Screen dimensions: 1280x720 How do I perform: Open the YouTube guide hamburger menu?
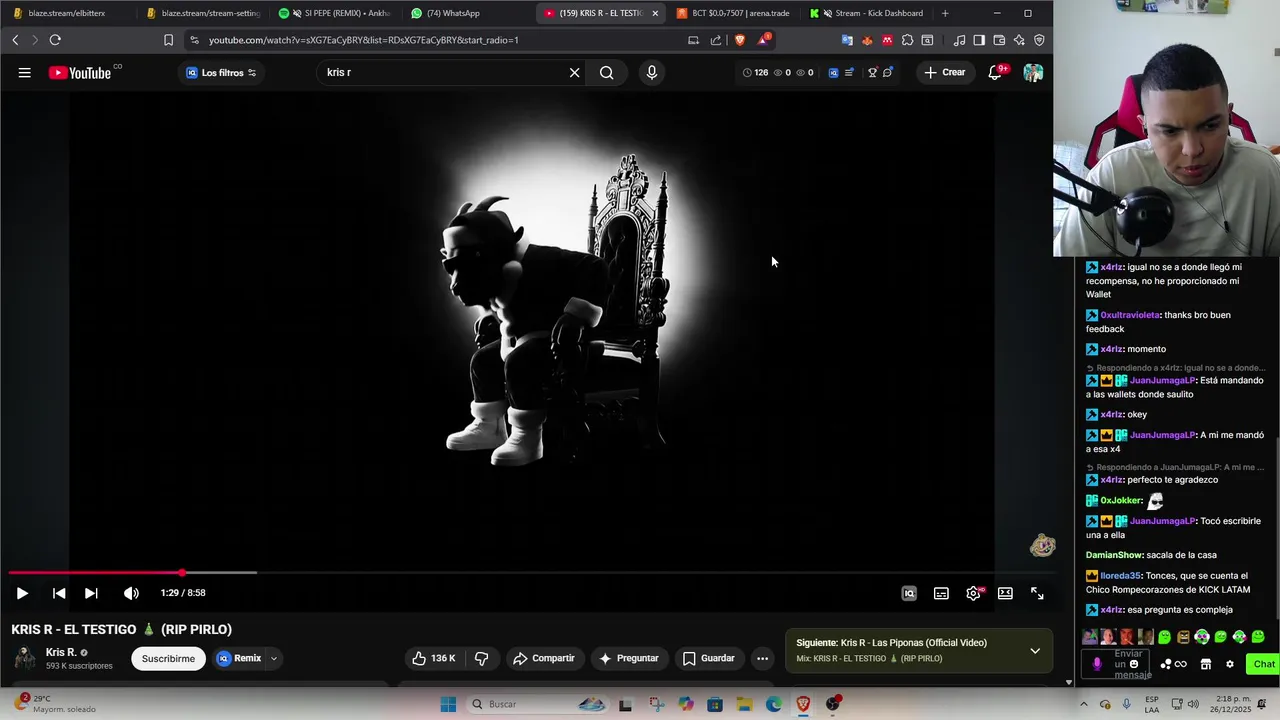click(x=24, y=73)
